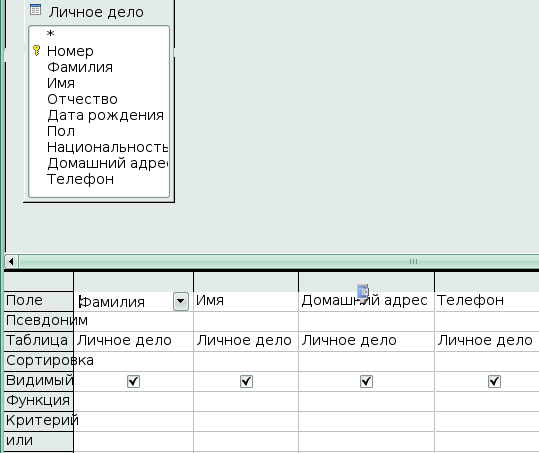The image size is (539, 453).
Task: Click the Псевдоним cell under Домашний адрес column
Action: pyautogui.click(x=366, y=321)
